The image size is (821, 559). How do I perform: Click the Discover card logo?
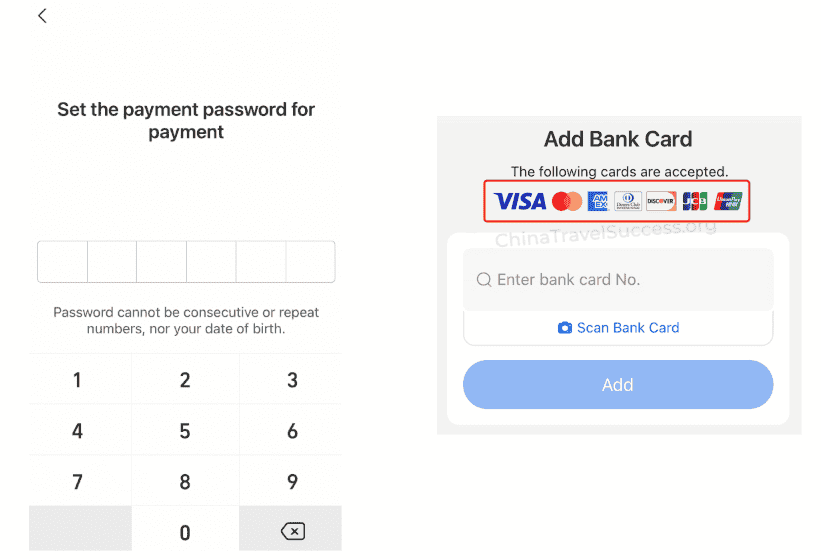coord(661,202)
